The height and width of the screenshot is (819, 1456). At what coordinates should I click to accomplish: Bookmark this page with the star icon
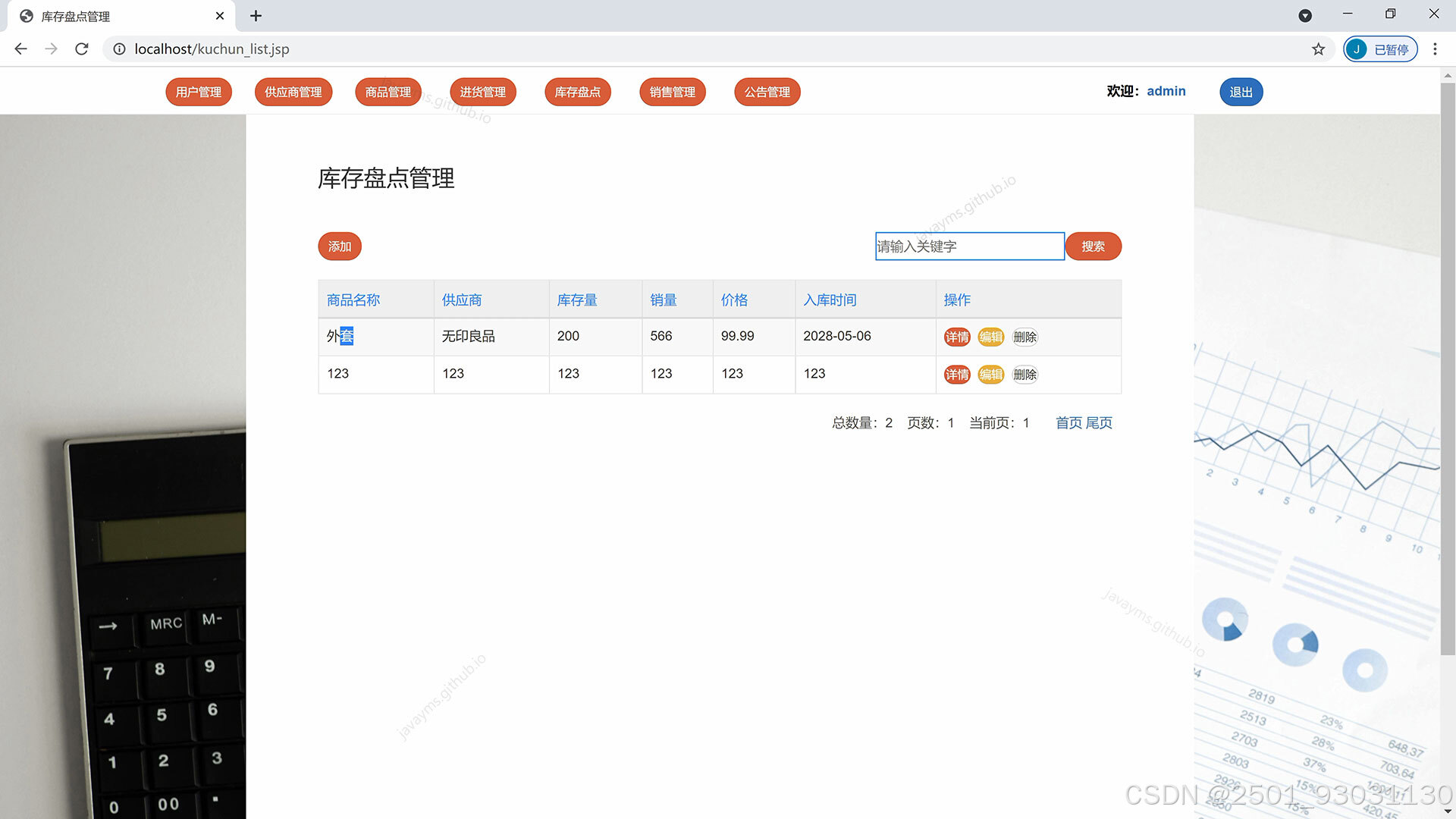pyautogui.click(x=1318, y=49)
